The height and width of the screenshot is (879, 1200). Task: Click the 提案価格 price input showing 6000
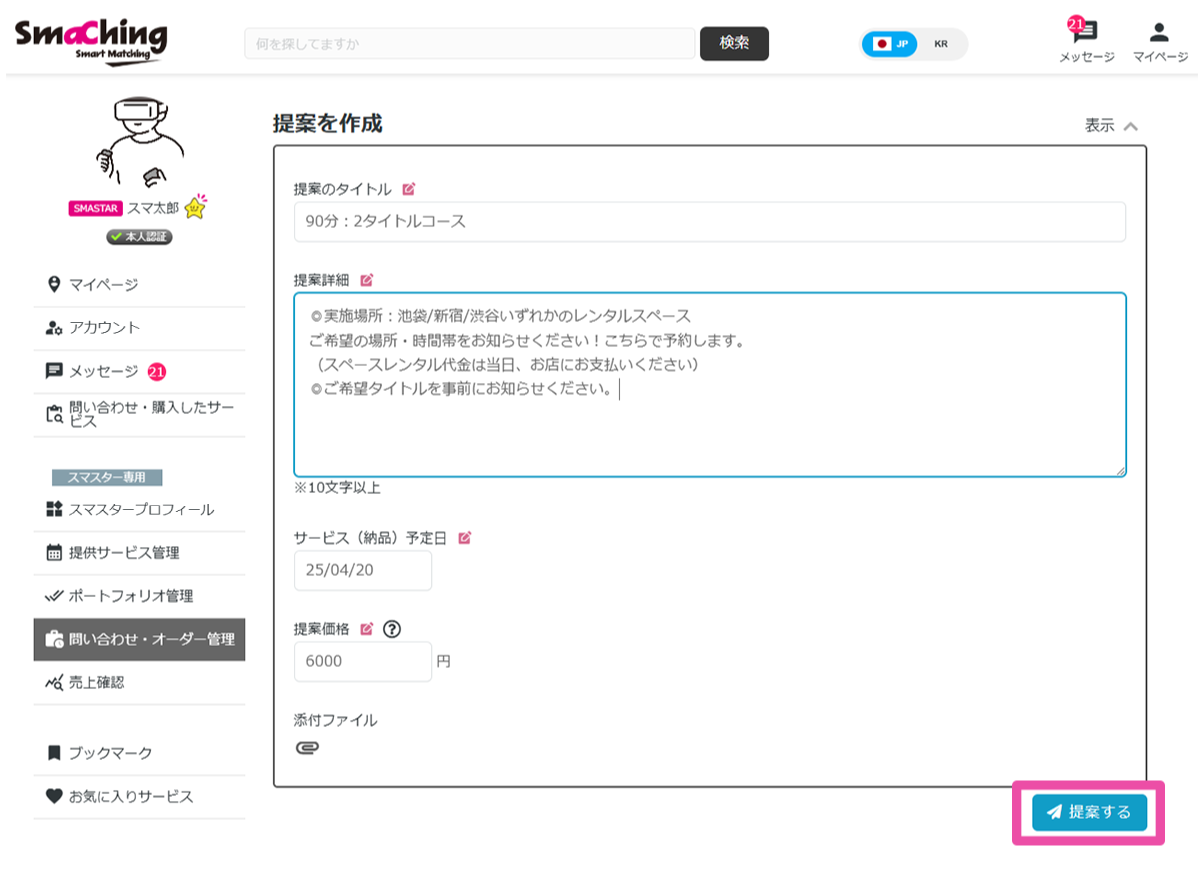362,661
